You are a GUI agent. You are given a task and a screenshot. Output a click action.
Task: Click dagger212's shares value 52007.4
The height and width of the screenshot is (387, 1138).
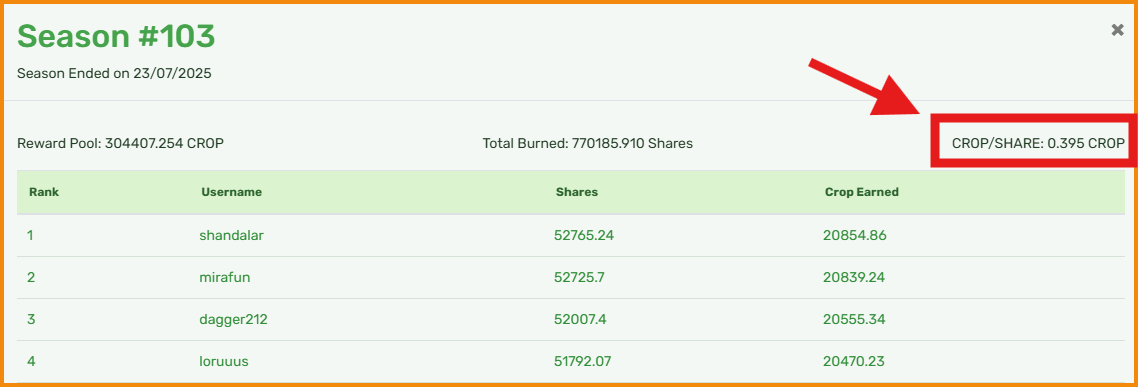581,319
